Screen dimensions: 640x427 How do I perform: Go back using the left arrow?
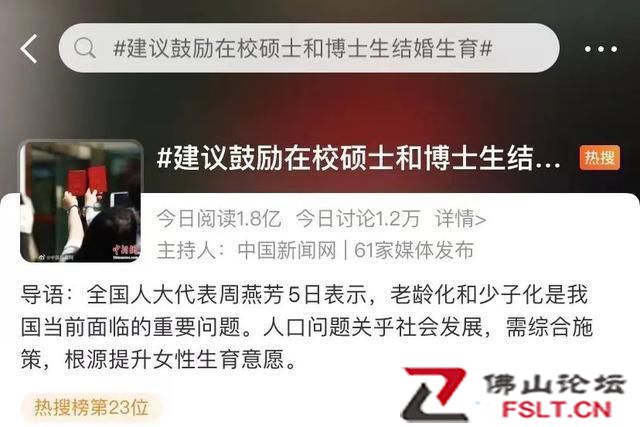(29, 49)
